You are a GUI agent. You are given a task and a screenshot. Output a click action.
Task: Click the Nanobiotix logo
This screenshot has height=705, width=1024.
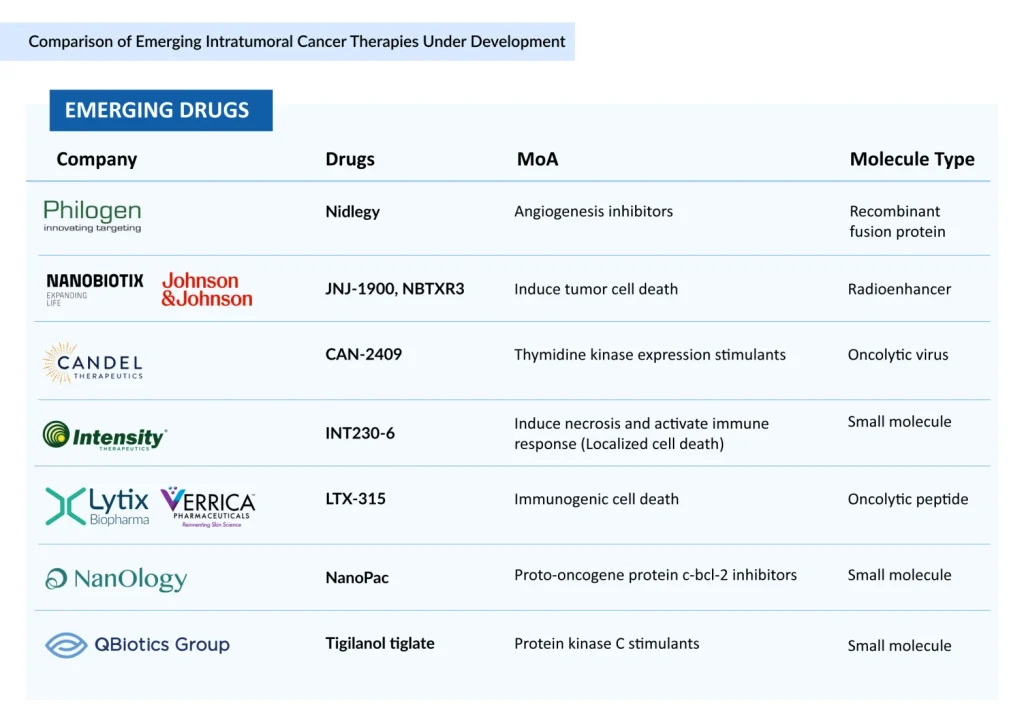(x=95, y=289)
